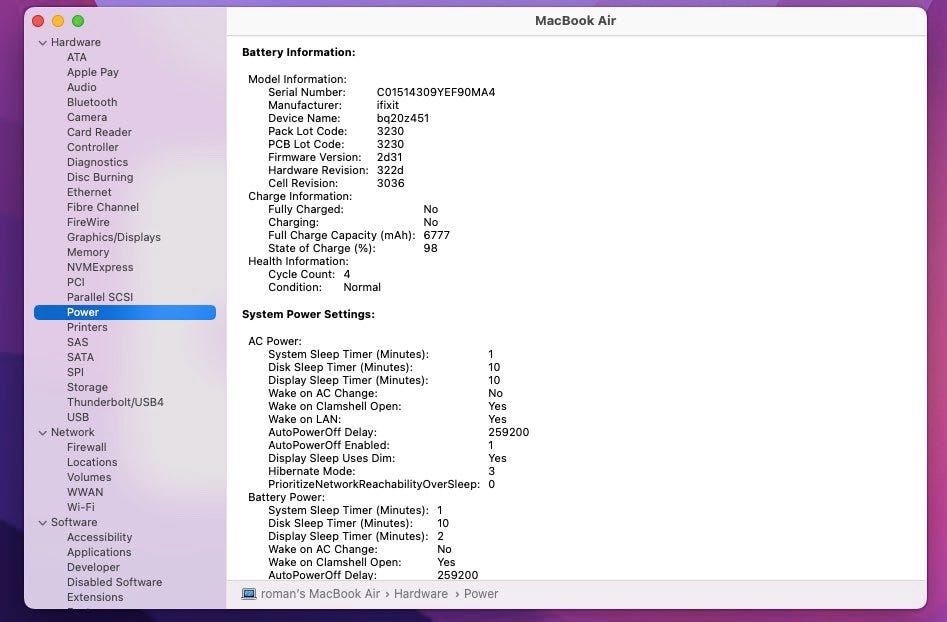The image size is (947, 622).
Task: Select Audio under Hardware
Action: (82, 87)
